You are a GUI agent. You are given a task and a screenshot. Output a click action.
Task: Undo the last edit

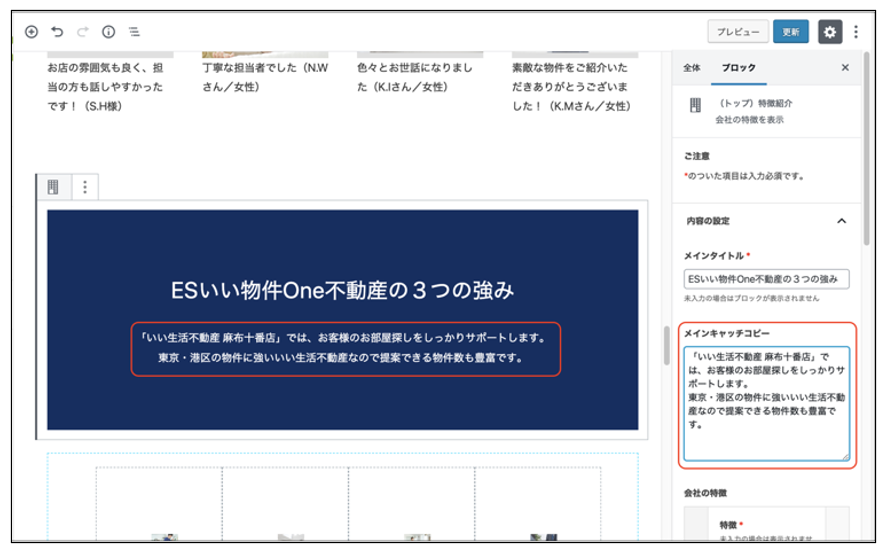point(57,32)
